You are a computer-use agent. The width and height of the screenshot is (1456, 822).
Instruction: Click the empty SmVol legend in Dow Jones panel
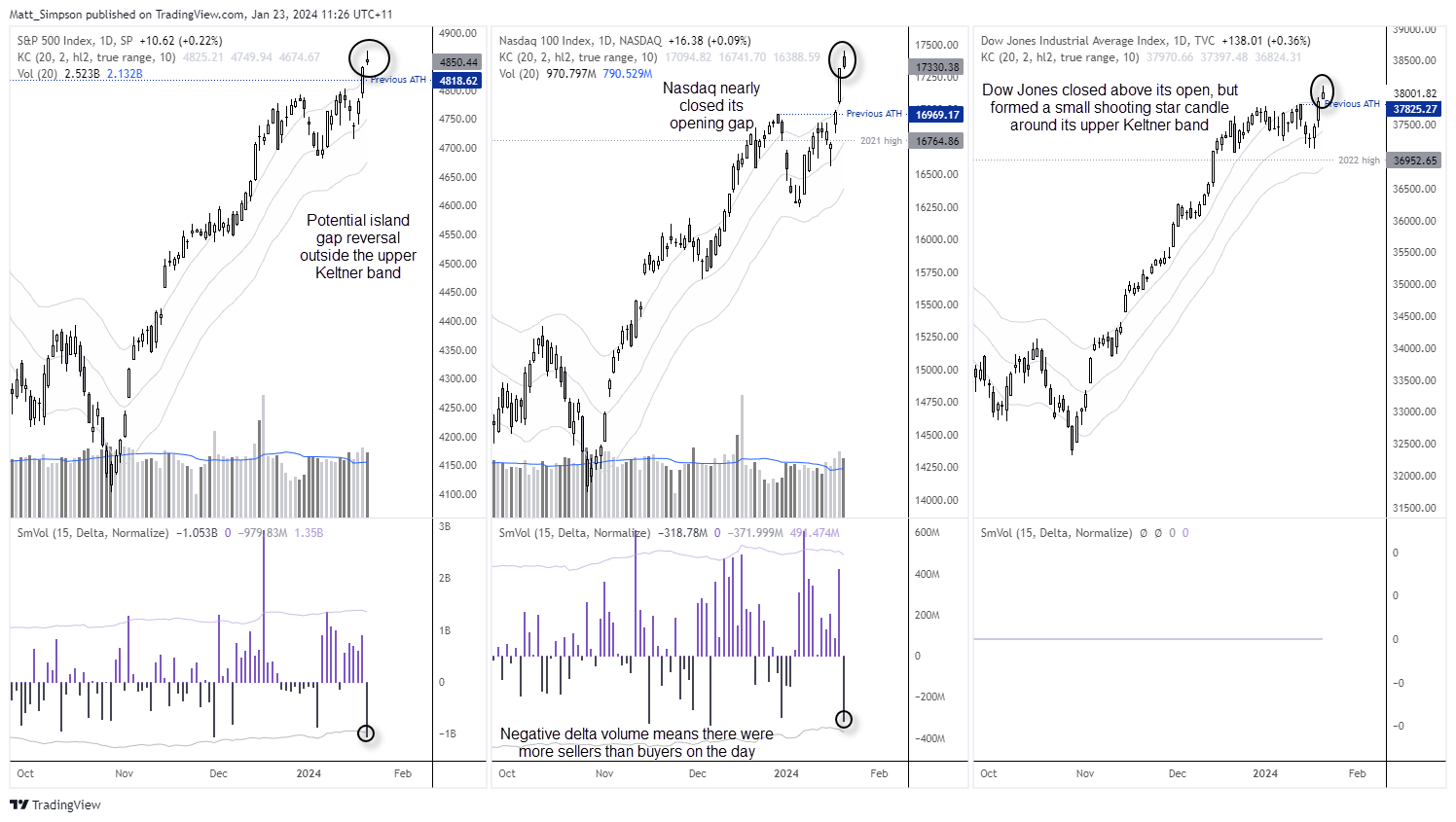tap(1084, 533)
